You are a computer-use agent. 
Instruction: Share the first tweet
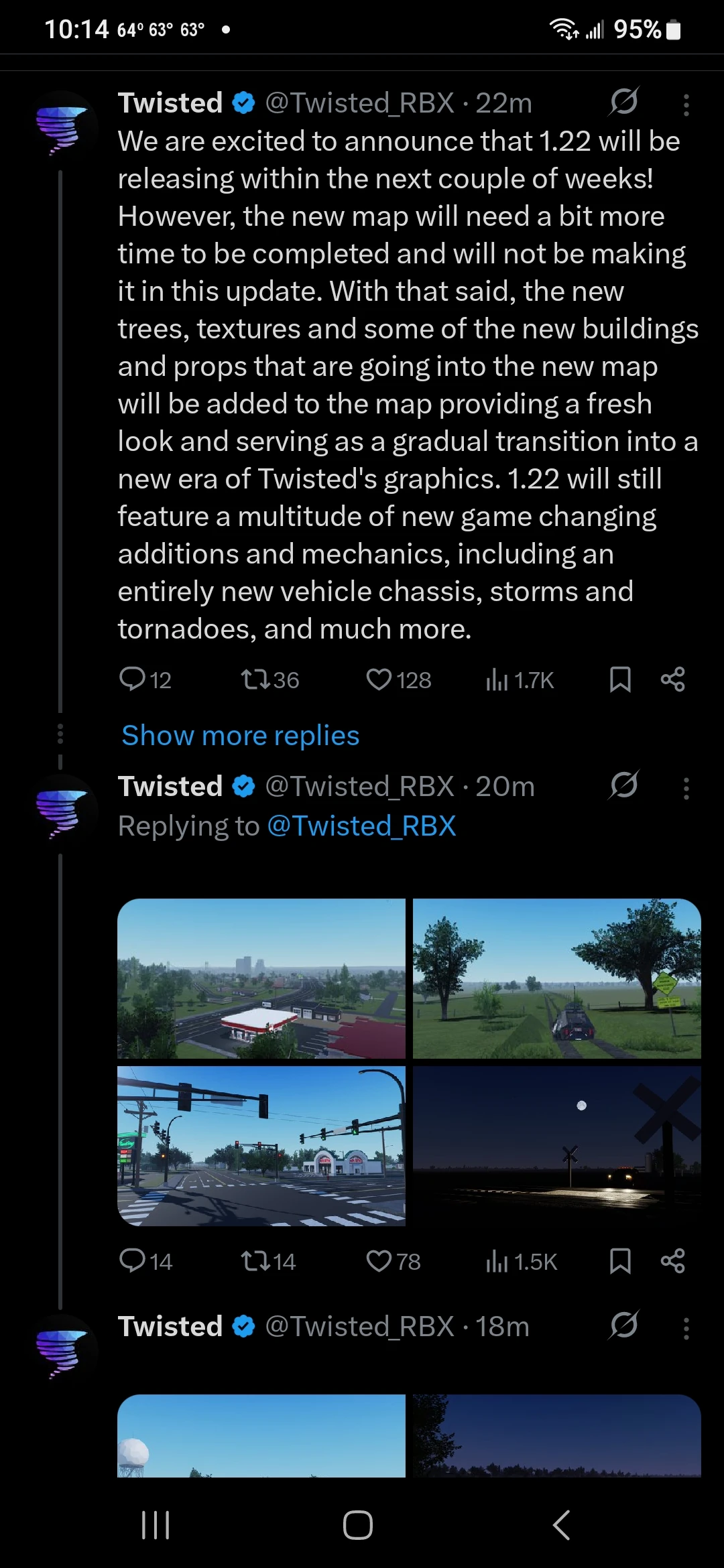point(672,679)
